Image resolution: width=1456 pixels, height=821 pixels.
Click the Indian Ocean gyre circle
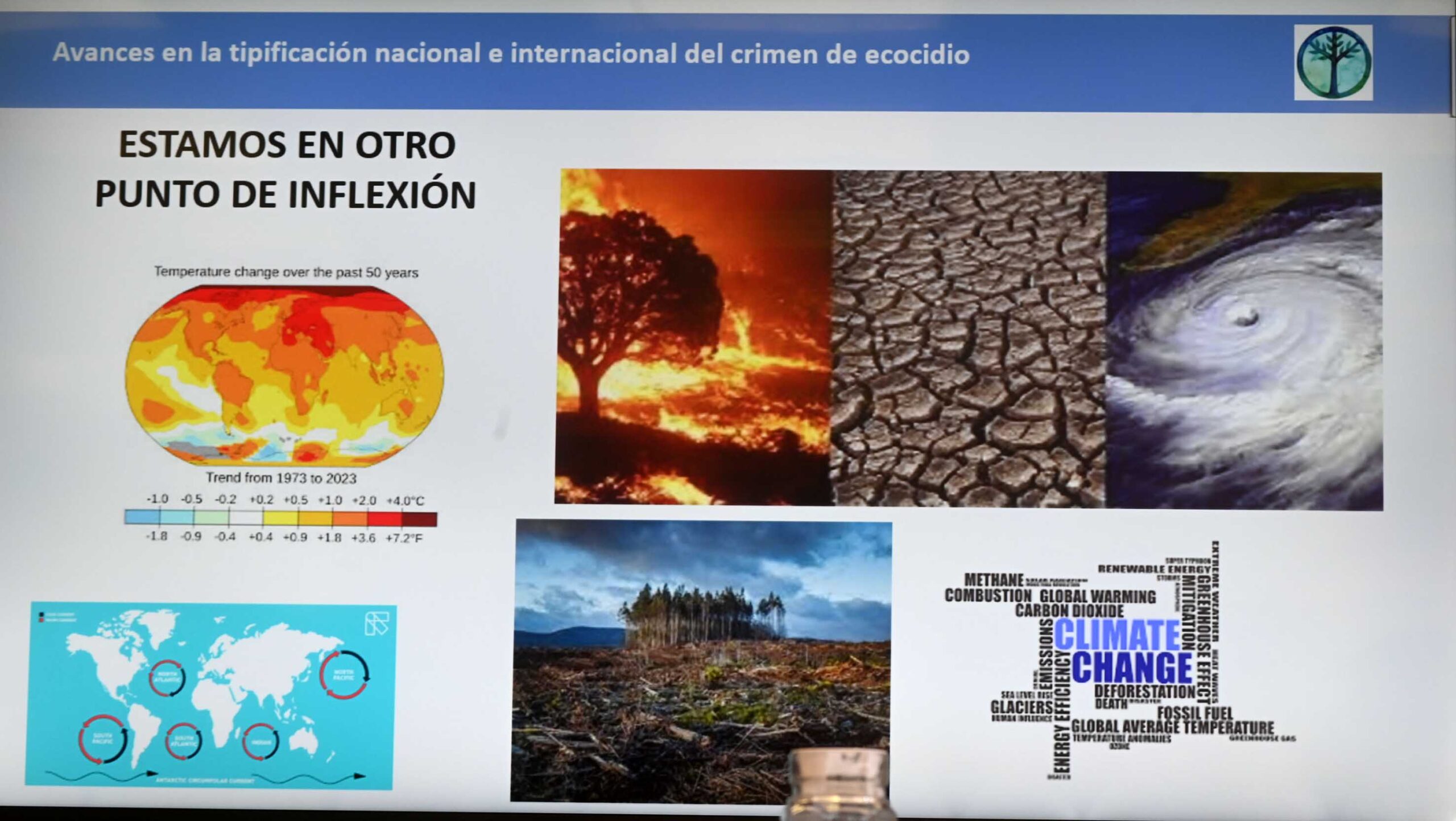260,741
